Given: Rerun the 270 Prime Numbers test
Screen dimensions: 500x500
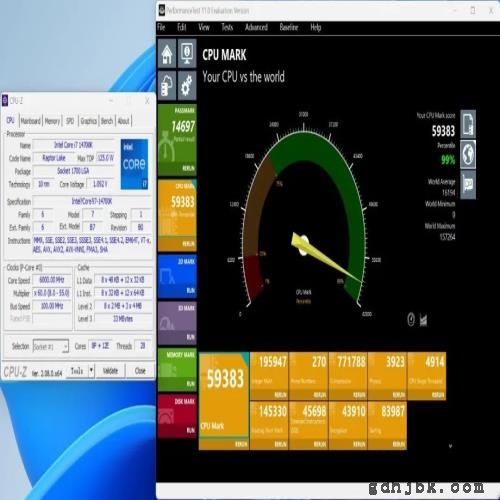Looking at the screenshot, I should (320, 395).
